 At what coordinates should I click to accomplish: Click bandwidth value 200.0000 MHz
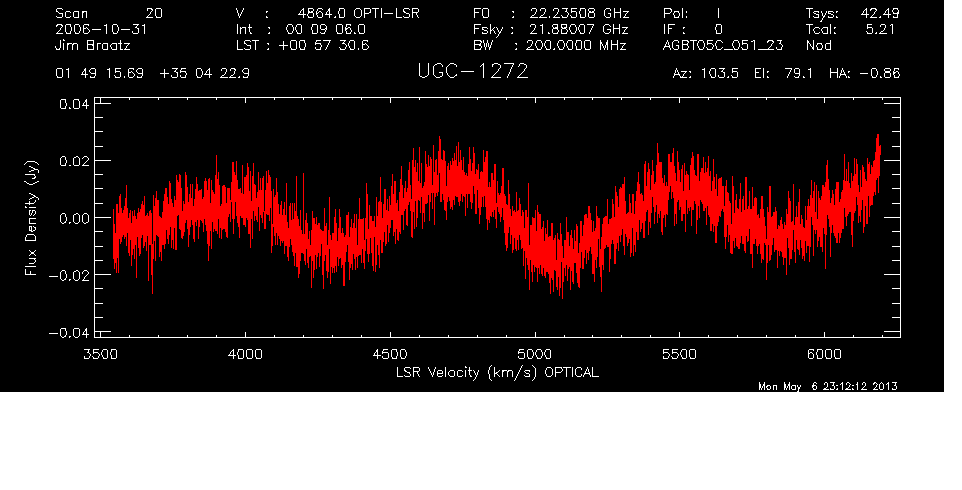click(x=576, y=45)
